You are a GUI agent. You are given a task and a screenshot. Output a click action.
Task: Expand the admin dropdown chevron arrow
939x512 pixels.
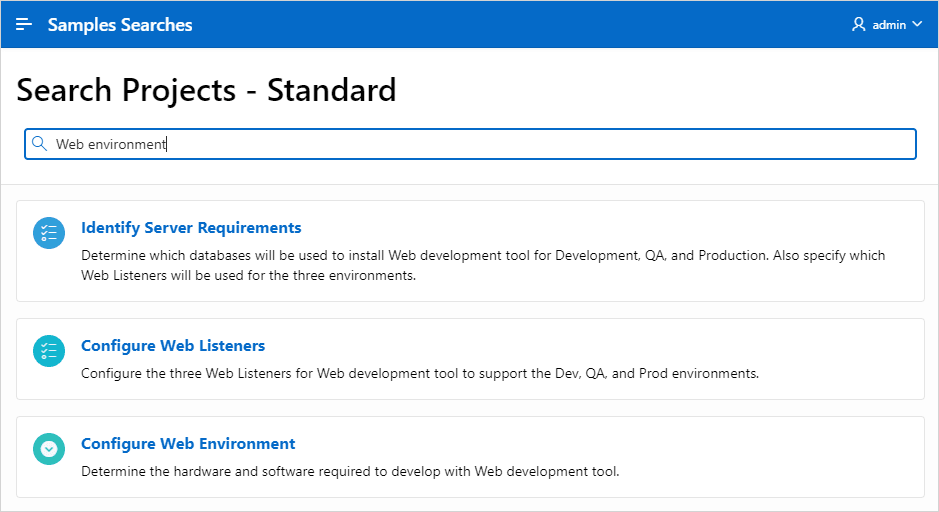click(917, 24)
